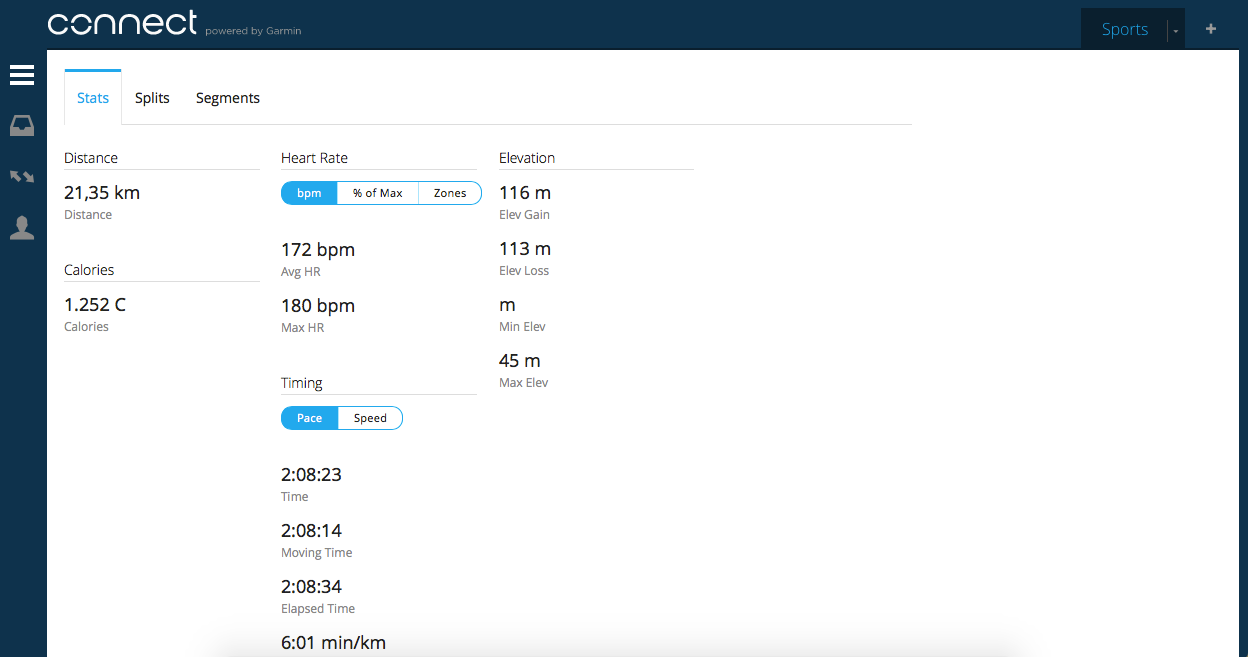Expand the dropdown arrow beside Sports
This screenshot has height=657, width=1248.
(x=1176, y=31)
